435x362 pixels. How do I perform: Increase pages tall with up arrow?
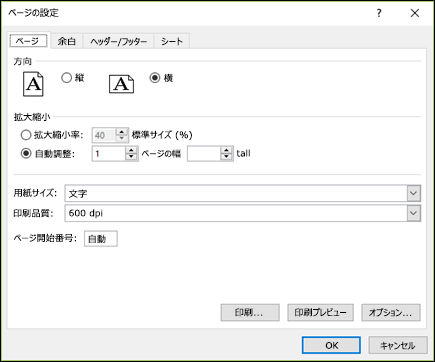tap(227, 150)
